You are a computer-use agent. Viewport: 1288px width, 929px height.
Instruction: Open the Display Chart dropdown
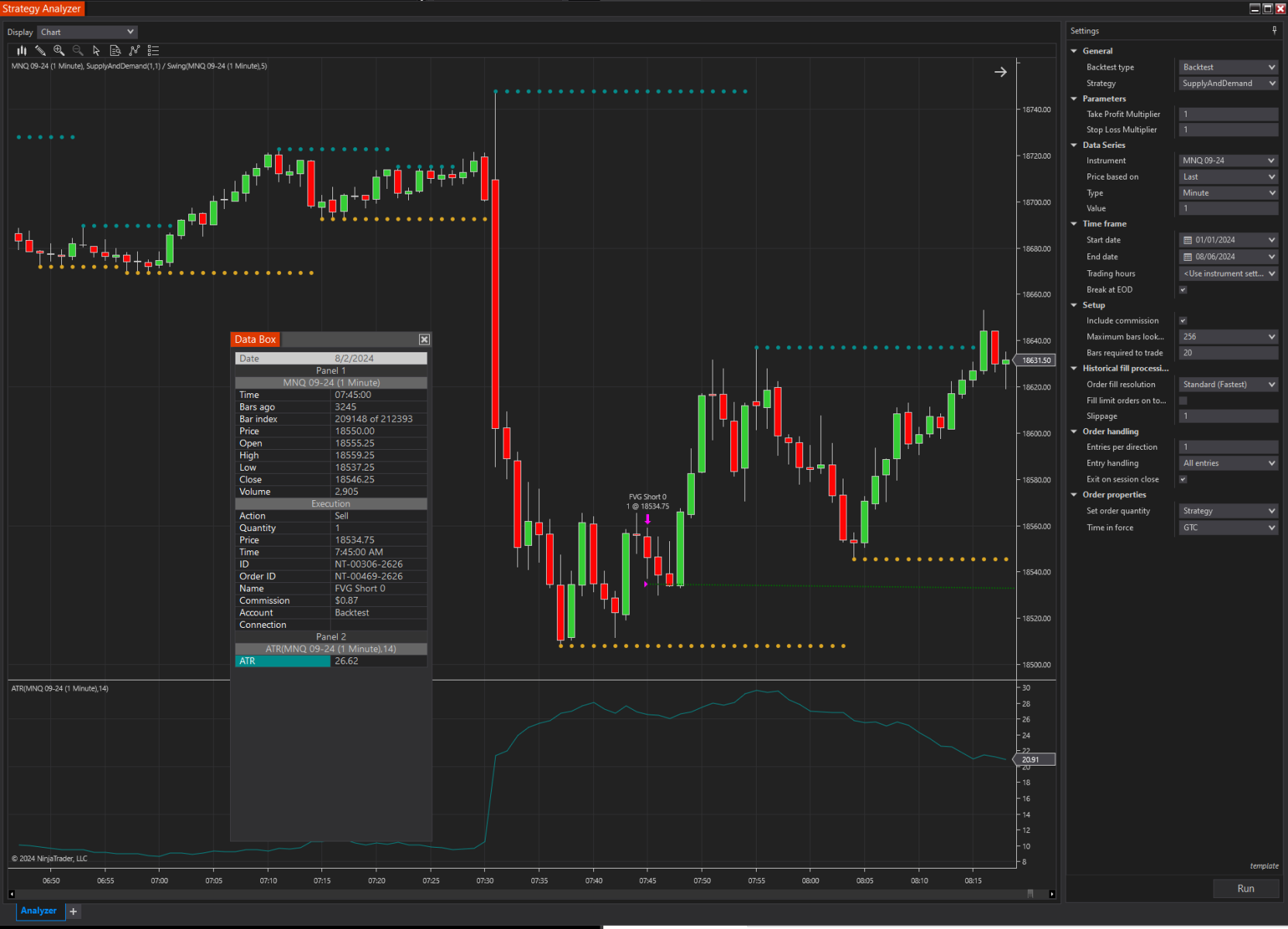[x=88, y=33]
